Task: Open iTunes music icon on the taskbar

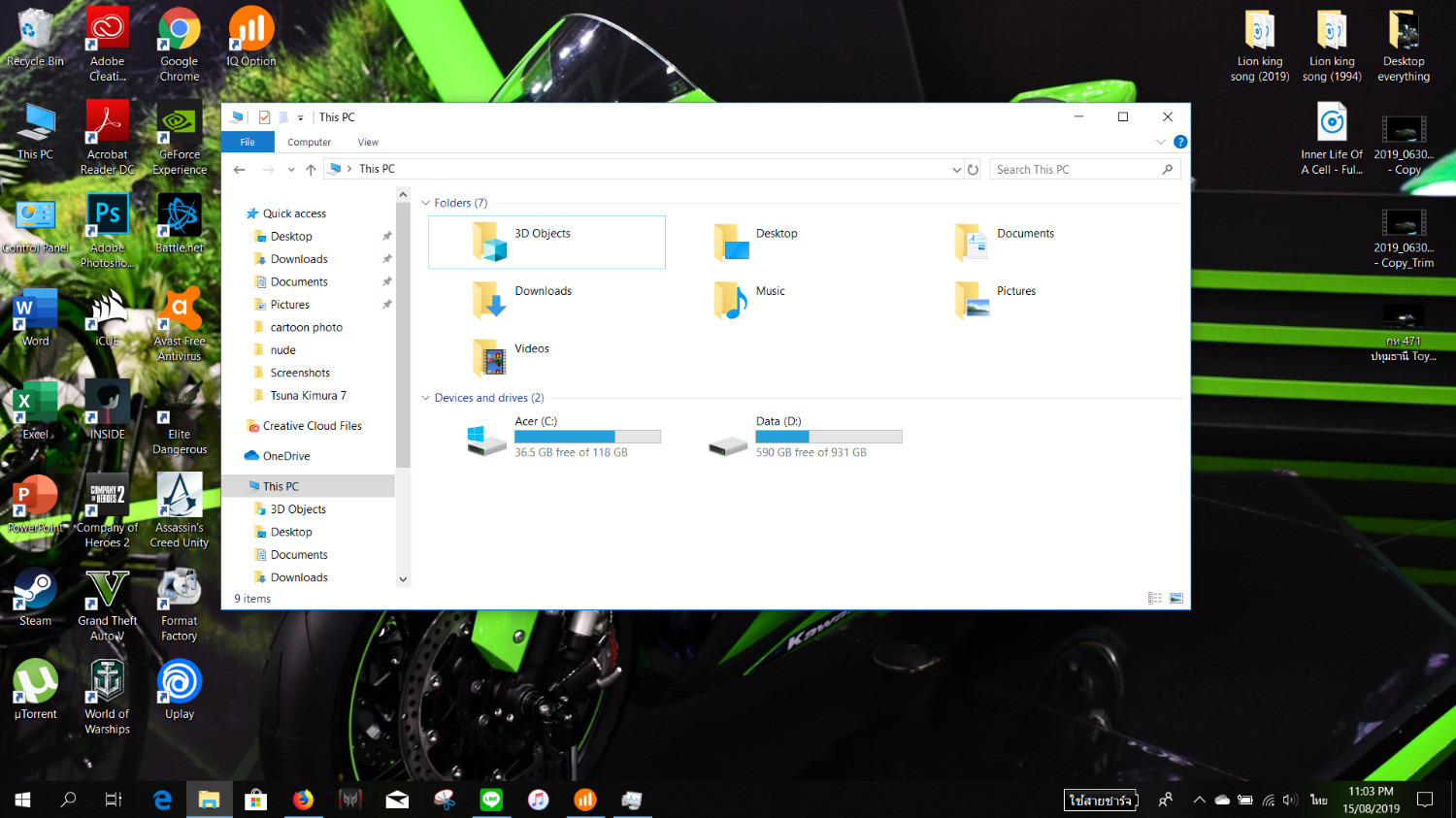Action: (539, 800)
